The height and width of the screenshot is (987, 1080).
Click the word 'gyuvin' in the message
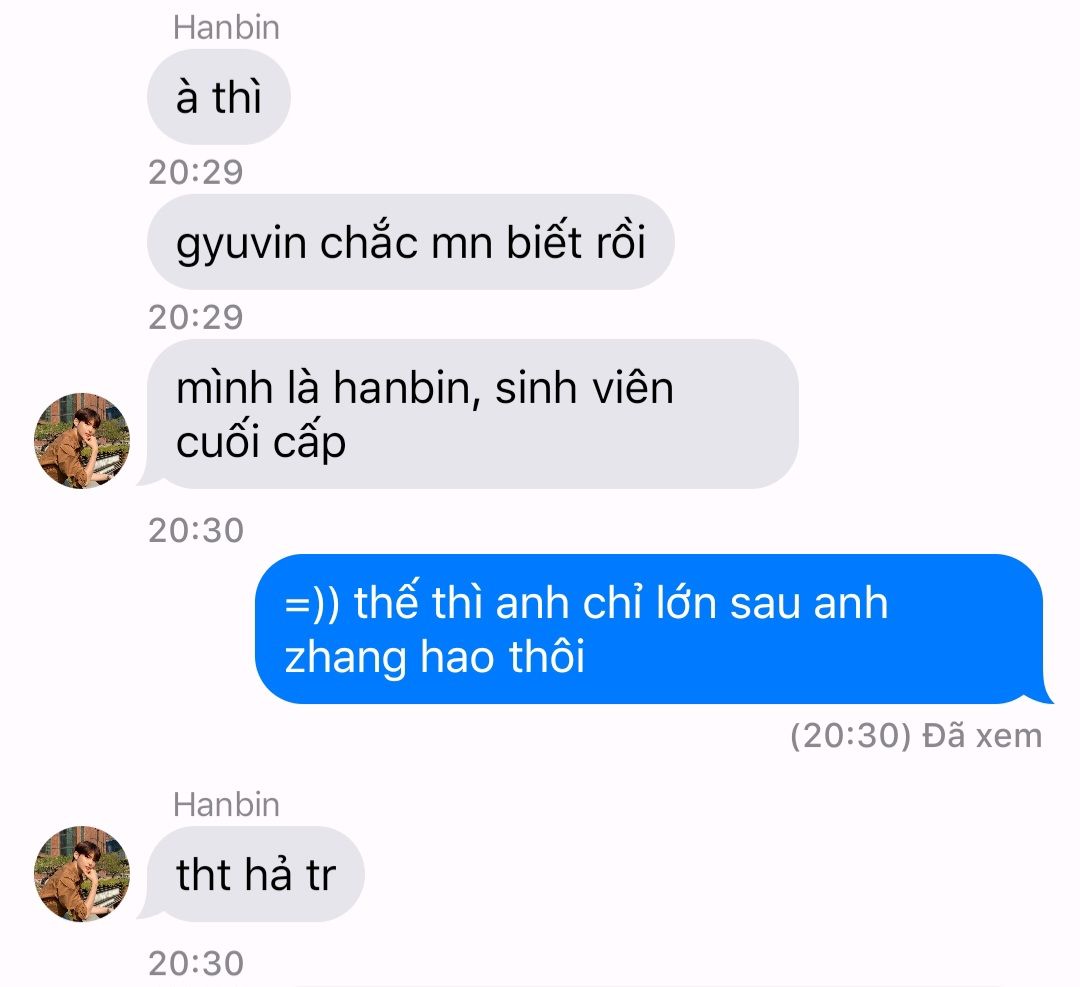tap(241, 245)
